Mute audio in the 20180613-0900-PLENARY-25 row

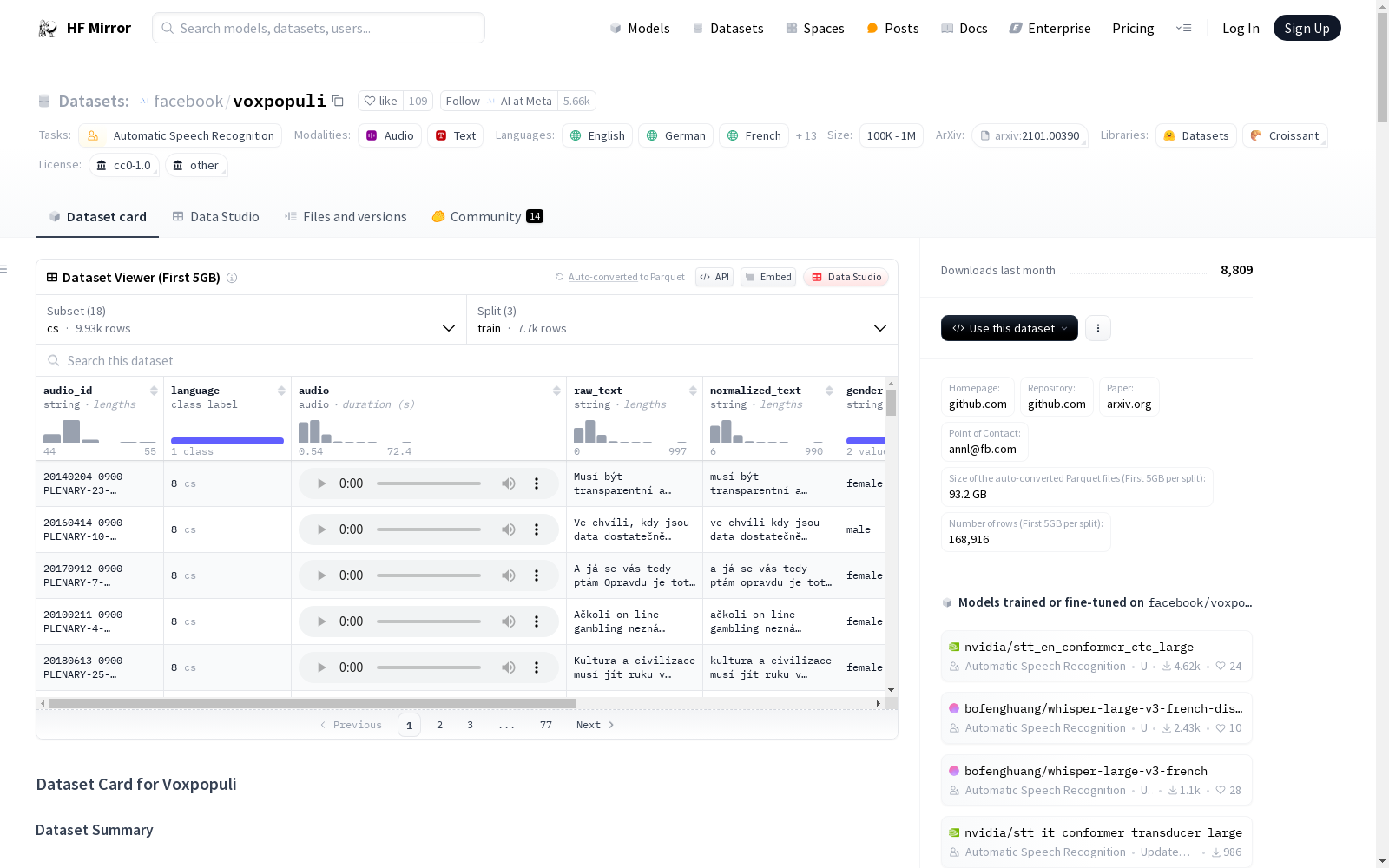(509, 667)
